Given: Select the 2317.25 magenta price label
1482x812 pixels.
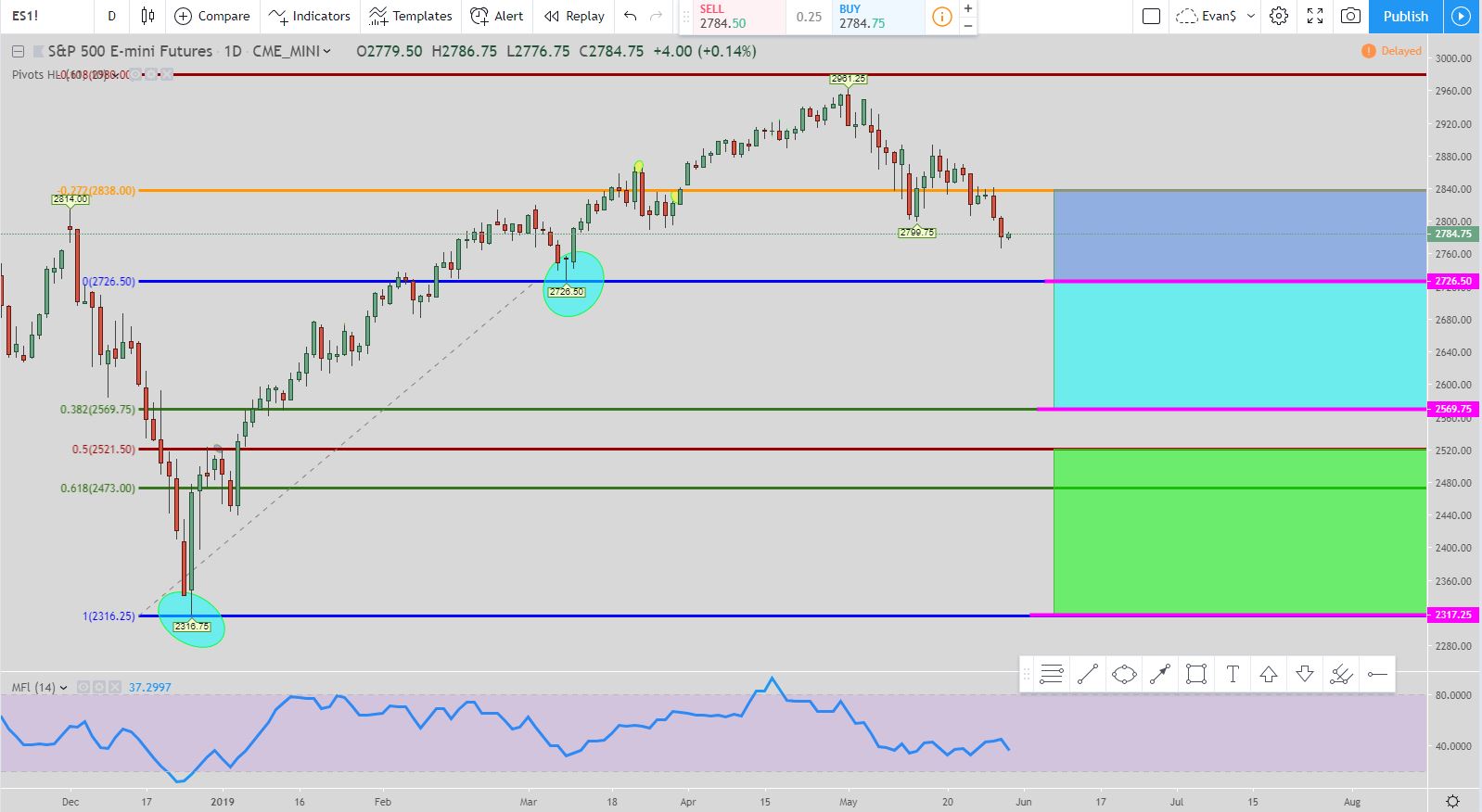Looking at the screenshot, I should [x=1453, y=615].
